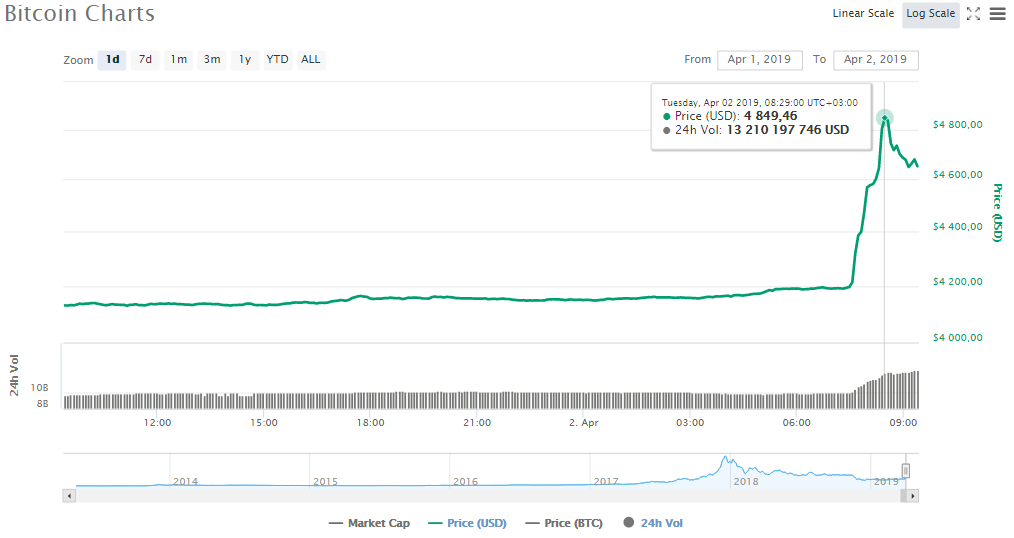The width and height of the screenshot is (1014, 538).
Task: Open the To date field
Action: pos(875,60)
